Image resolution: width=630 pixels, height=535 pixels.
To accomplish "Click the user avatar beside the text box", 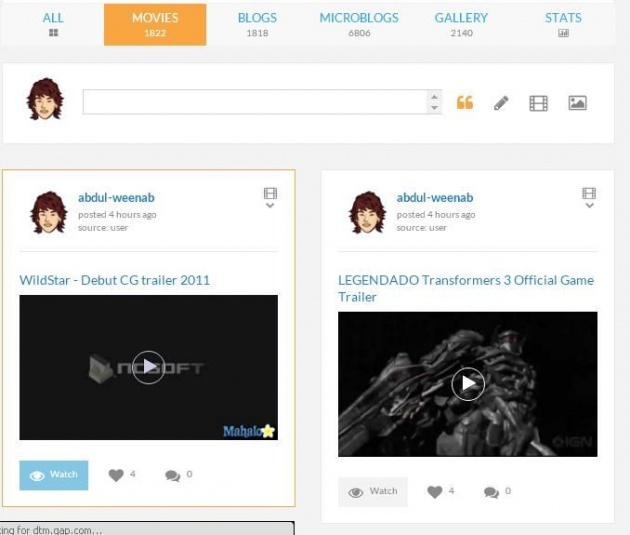I will click(45, 99).
